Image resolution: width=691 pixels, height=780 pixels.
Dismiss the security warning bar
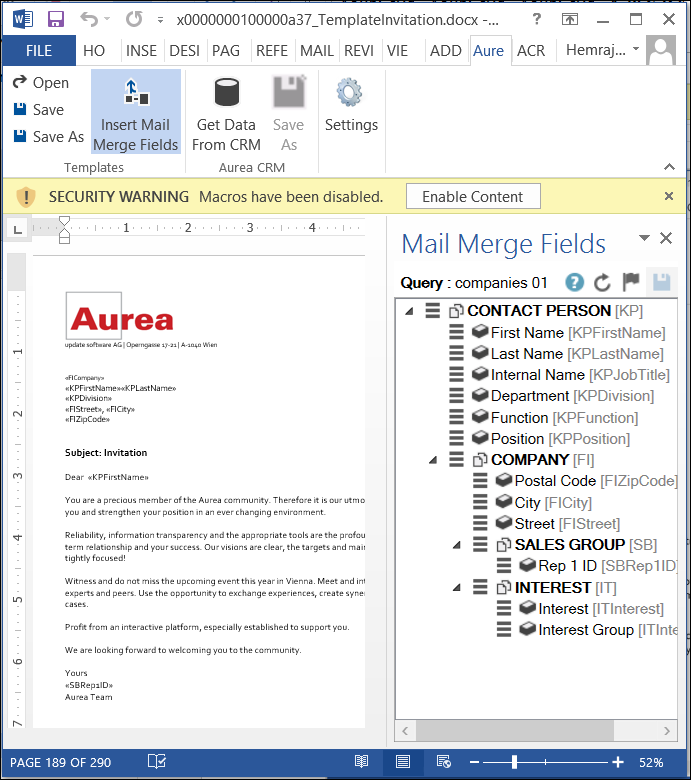[x=669, y=196]
